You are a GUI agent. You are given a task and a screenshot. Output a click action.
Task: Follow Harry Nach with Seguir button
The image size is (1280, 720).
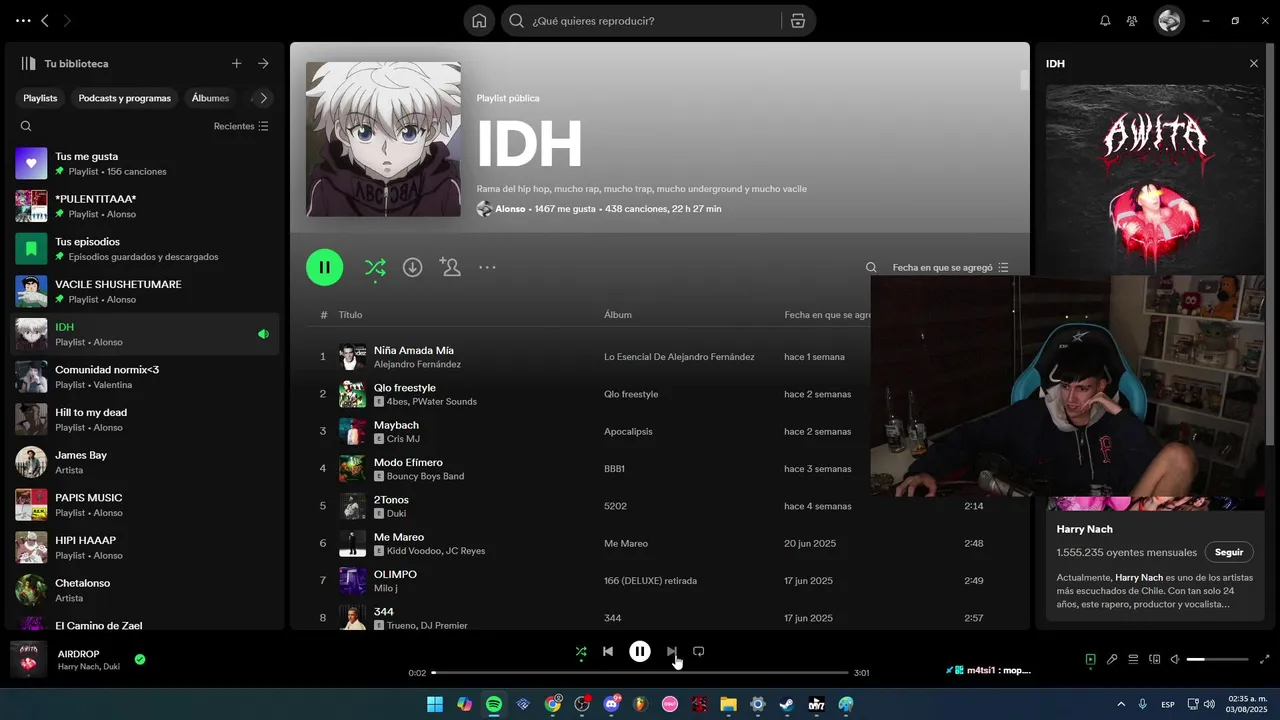pyautogui.click(x=1228, y=552)
